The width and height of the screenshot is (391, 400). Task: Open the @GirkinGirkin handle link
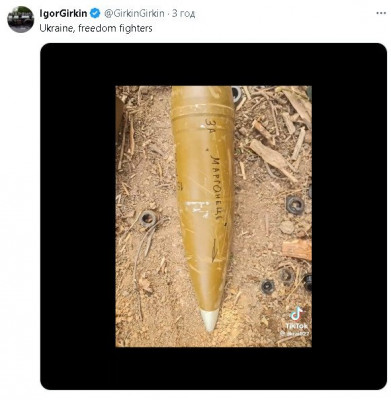tap(134, 14)
